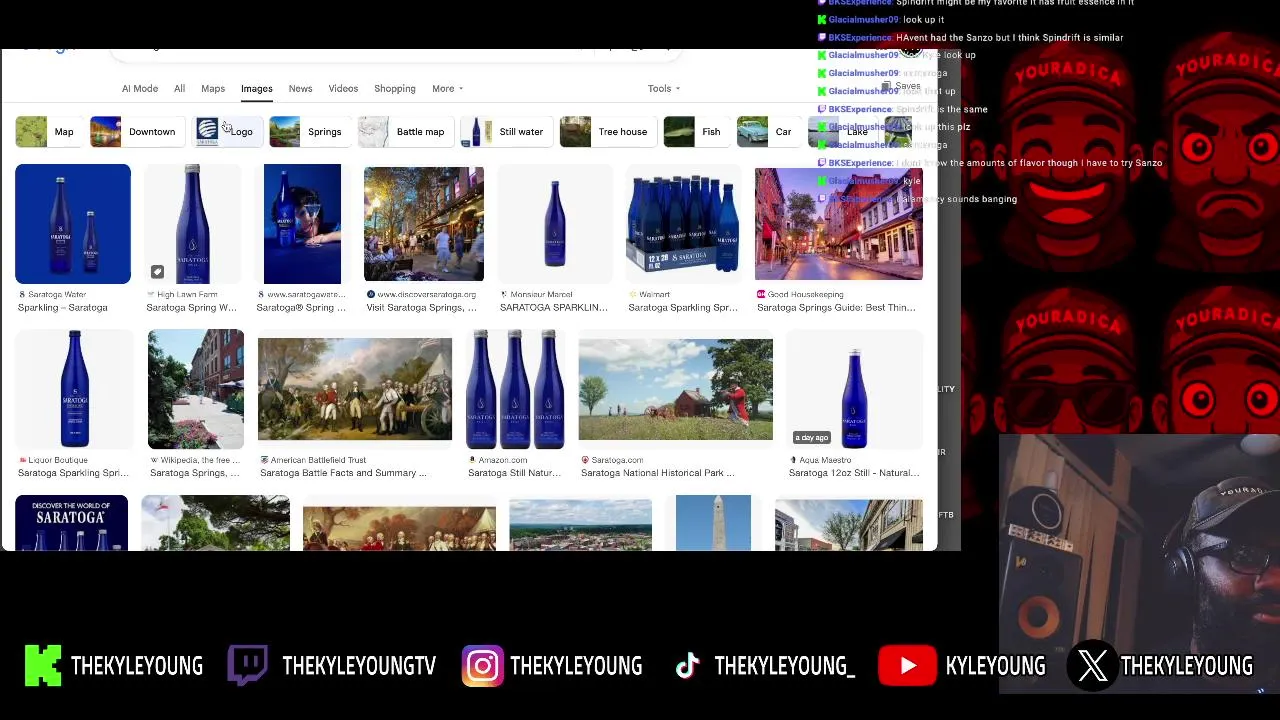Click the Downtown chip thumbnail icon
The image size is (1280, 720).
coord(105,132)
